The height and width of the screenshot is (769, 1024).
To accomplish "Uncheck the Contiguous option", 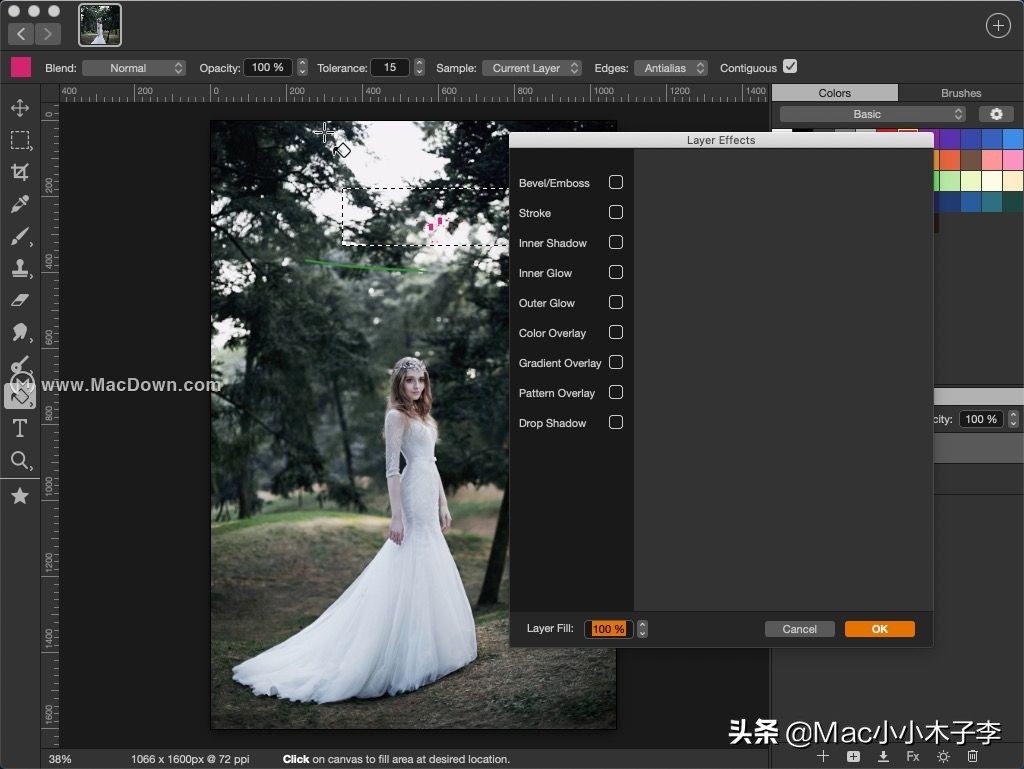I will tap(790, 66).
